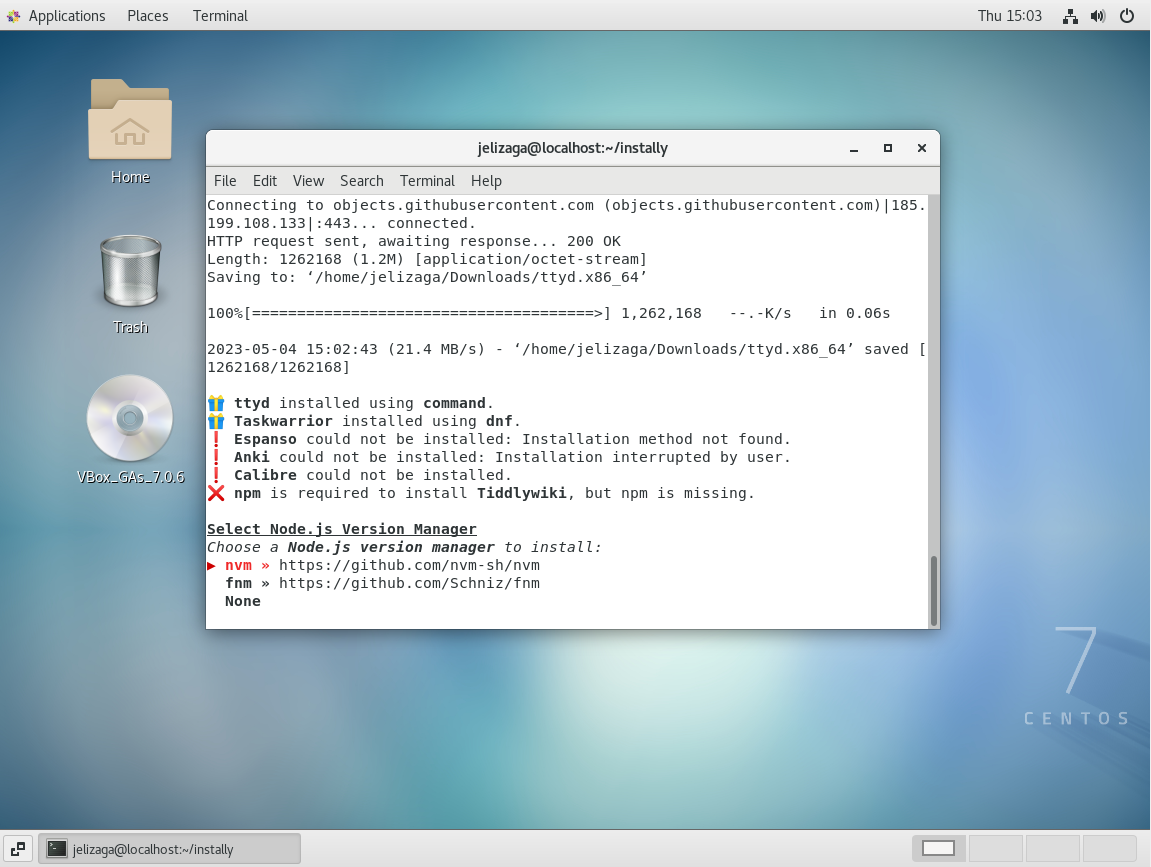Click the Applications menu foot icon
The width and height of the screenshot is (1151, 867).
click(x=13, y=16)
